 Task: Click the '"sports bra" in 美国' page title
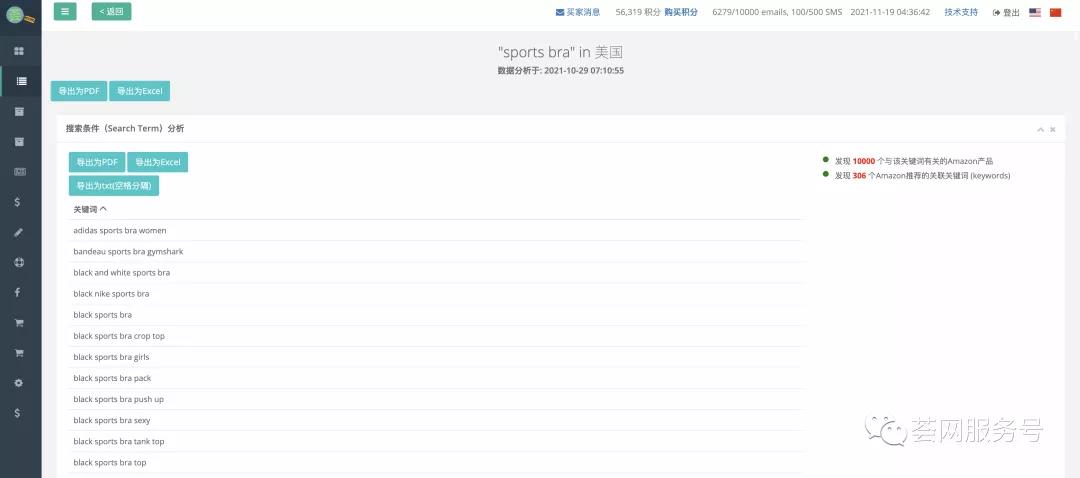[560, 52]
